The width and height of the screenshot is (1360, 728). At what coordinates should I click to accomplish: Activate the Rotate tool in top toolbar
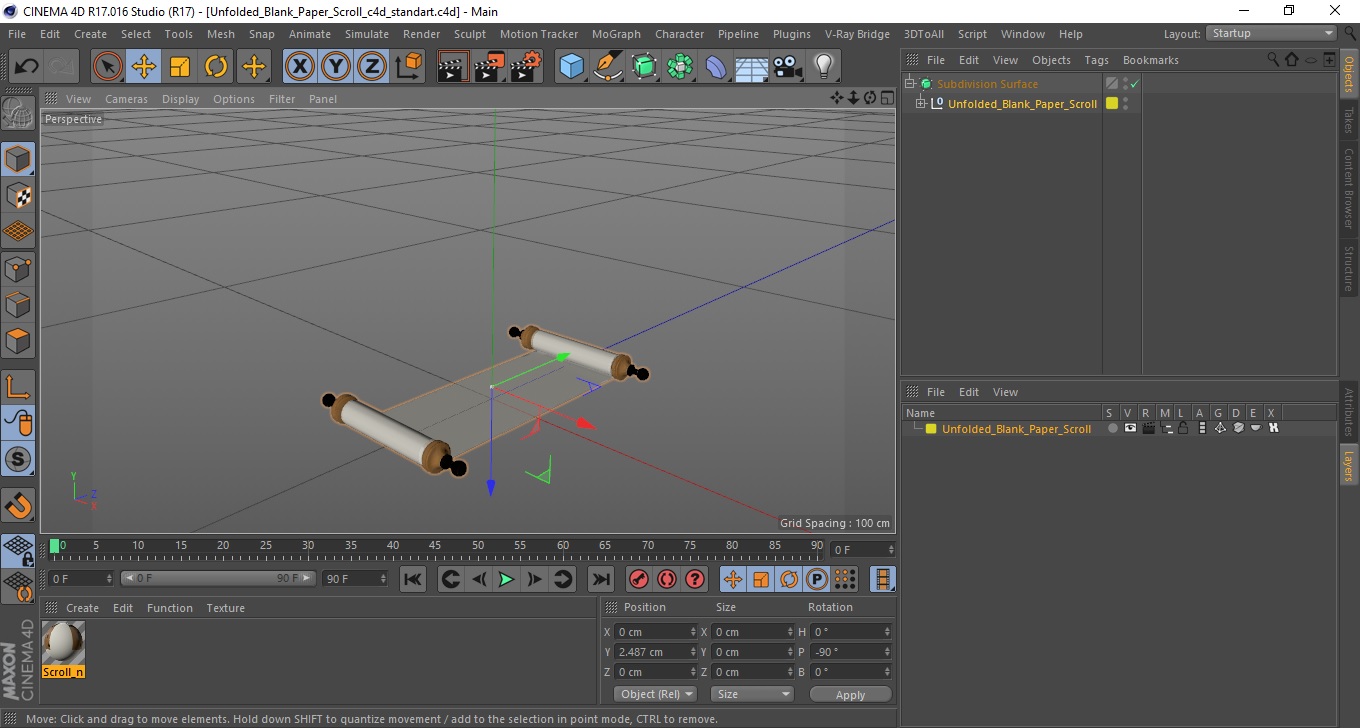coord(216,67)
